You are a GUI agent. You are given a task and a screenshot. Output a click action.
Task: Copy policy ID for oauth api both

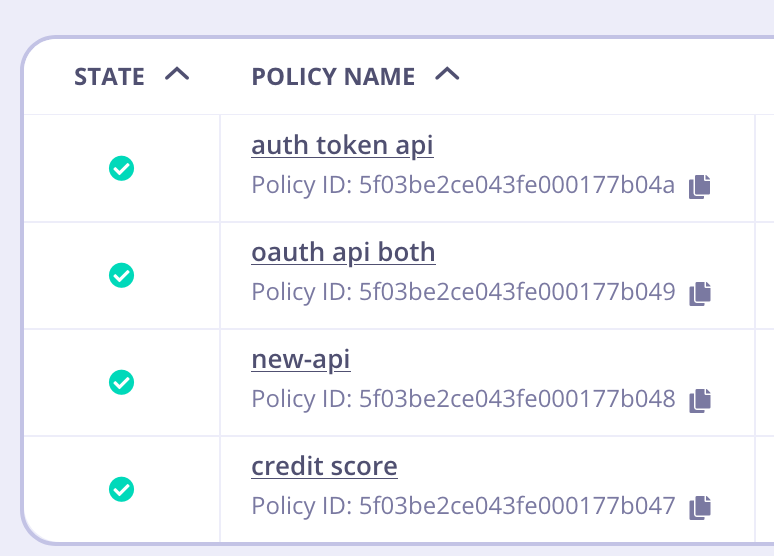click(700, 293)
